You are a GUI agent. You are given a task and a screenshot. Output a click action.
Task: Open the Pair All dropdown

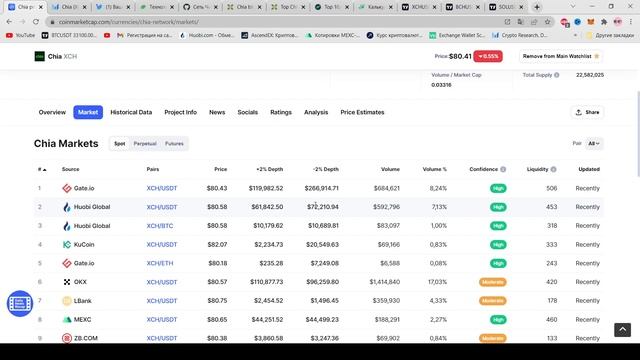[594, 144]
